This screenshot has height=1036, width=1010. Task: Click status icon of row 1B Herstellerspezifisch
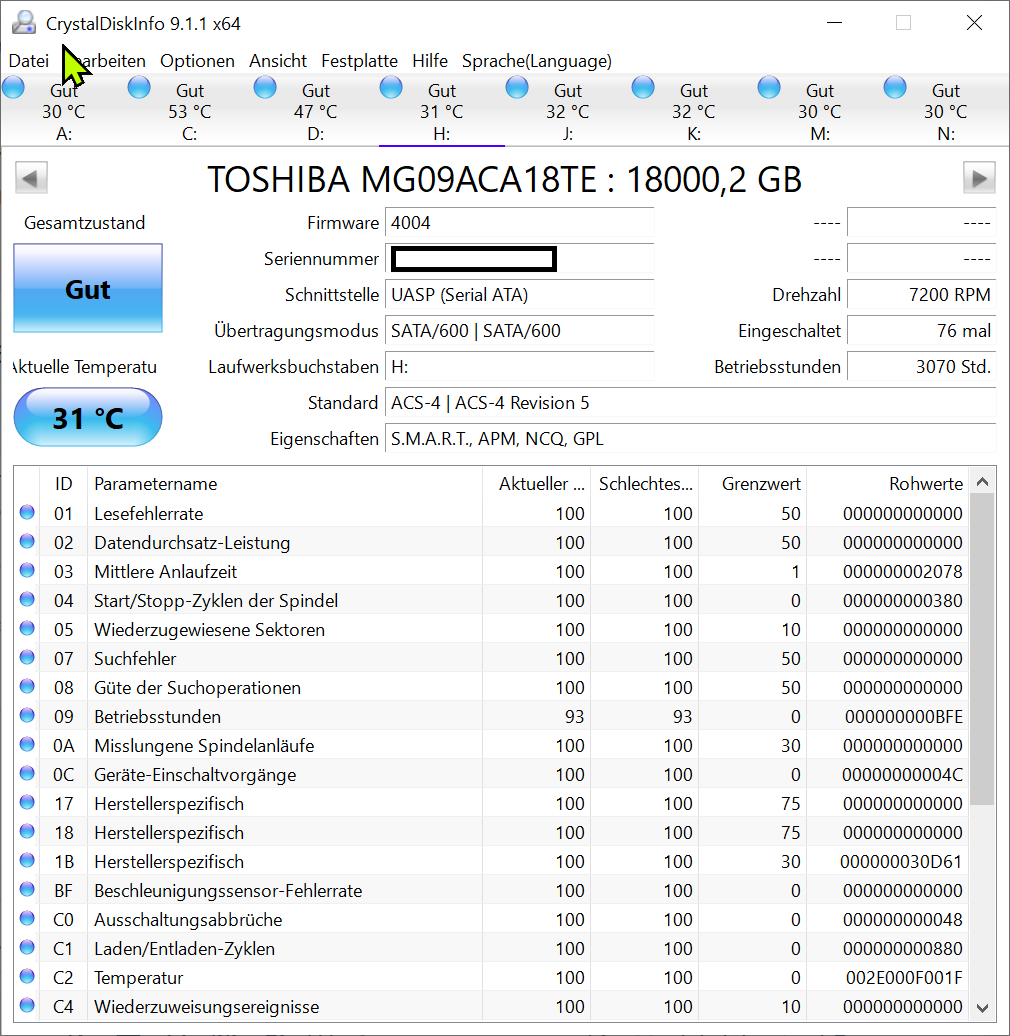(x=27, y=860)
